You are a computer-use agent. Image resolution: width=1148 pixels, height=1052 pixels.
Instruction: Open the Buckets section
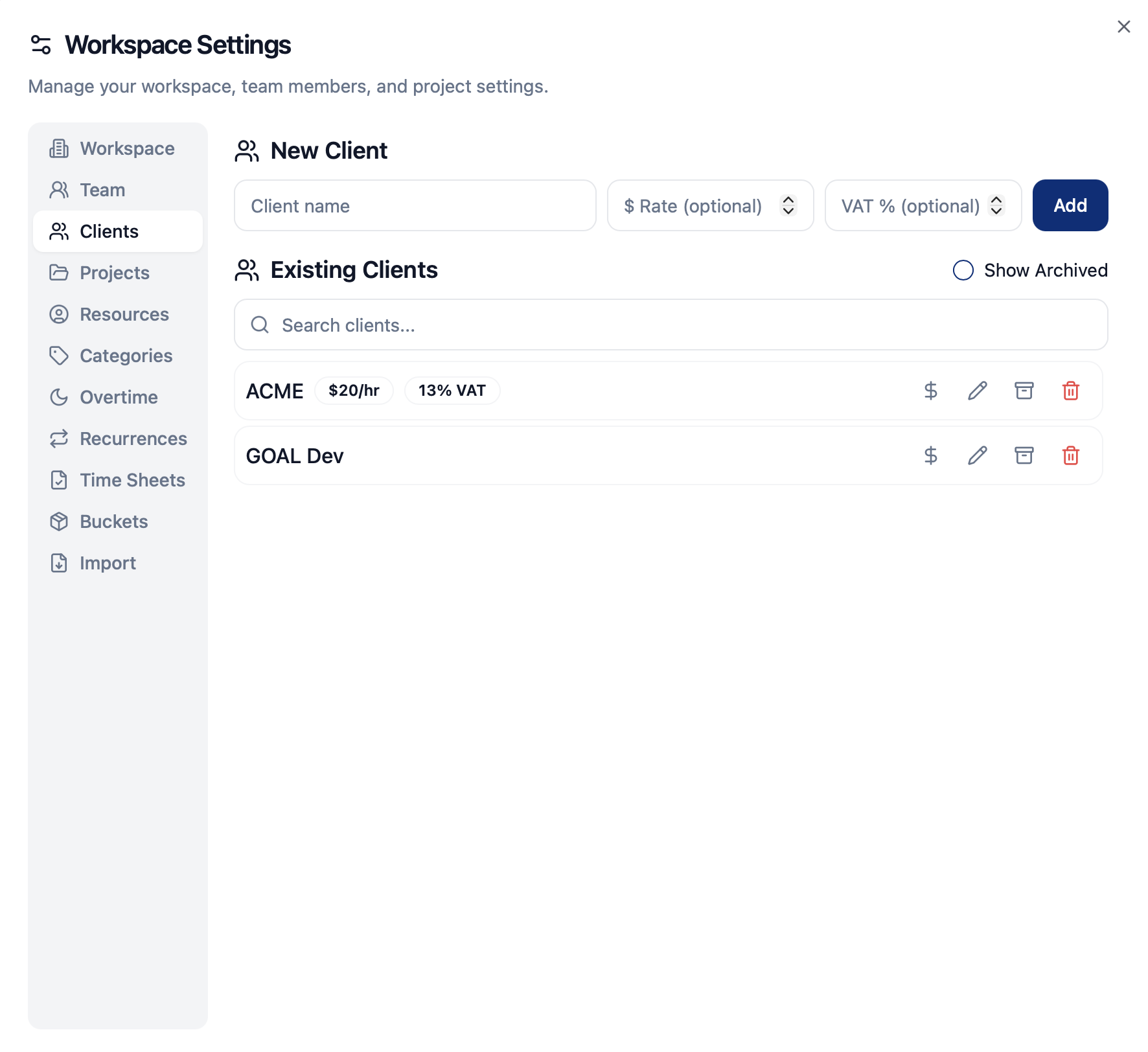(118, 521)
